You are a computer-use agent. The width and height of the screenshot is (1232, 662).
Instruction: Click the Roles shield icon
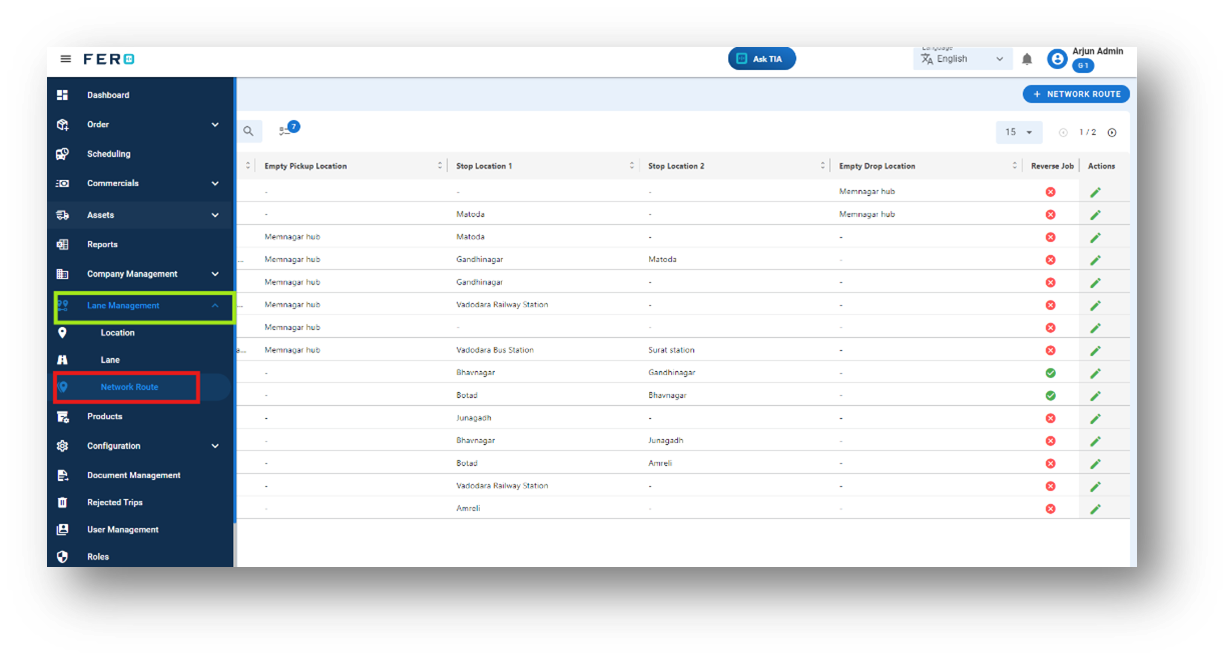coord(62,557)
